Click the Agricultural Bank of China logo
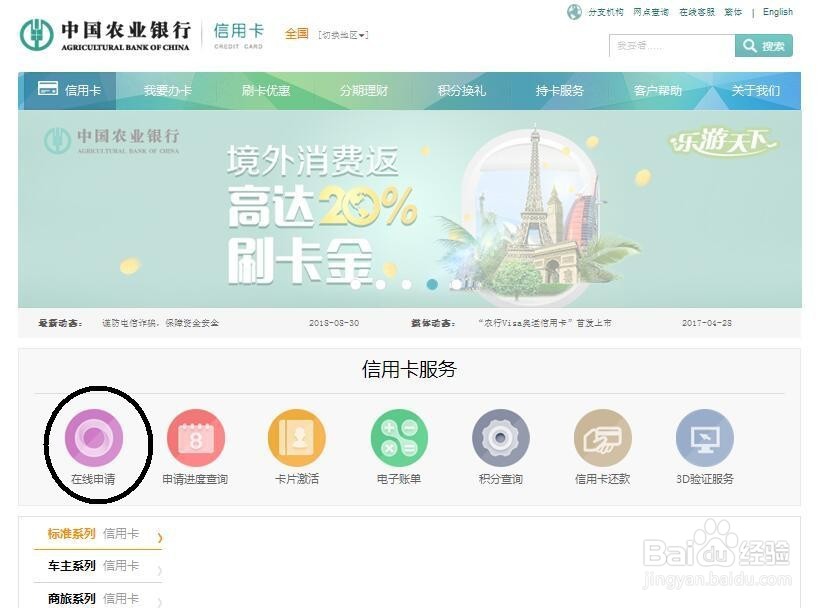 click(105, 35)
